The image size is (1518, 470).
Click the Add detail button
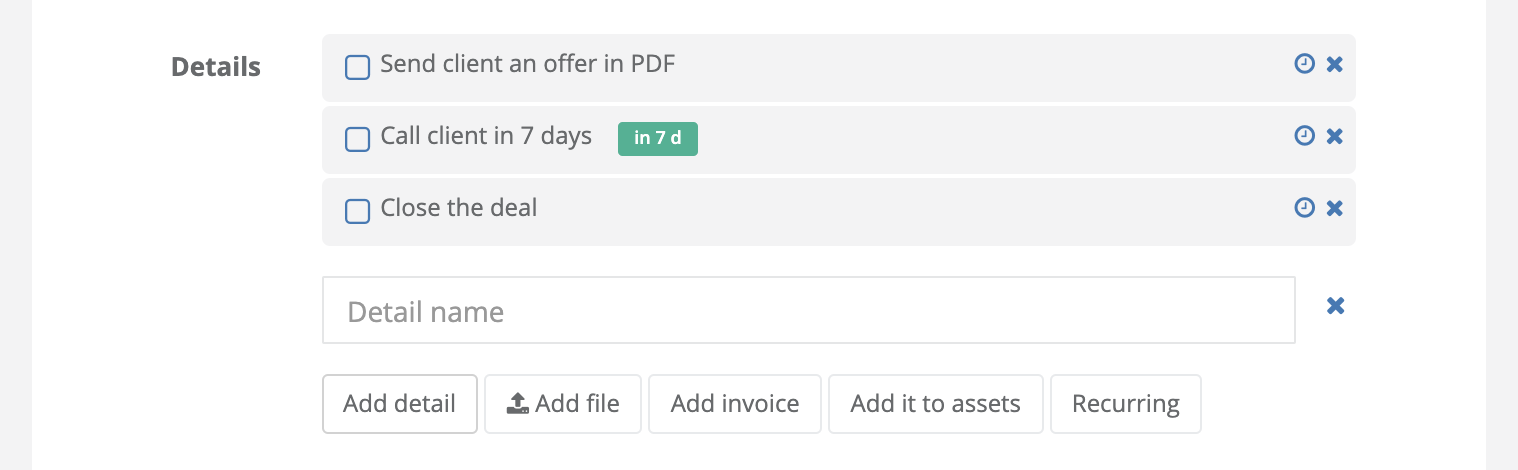[399, 404]
